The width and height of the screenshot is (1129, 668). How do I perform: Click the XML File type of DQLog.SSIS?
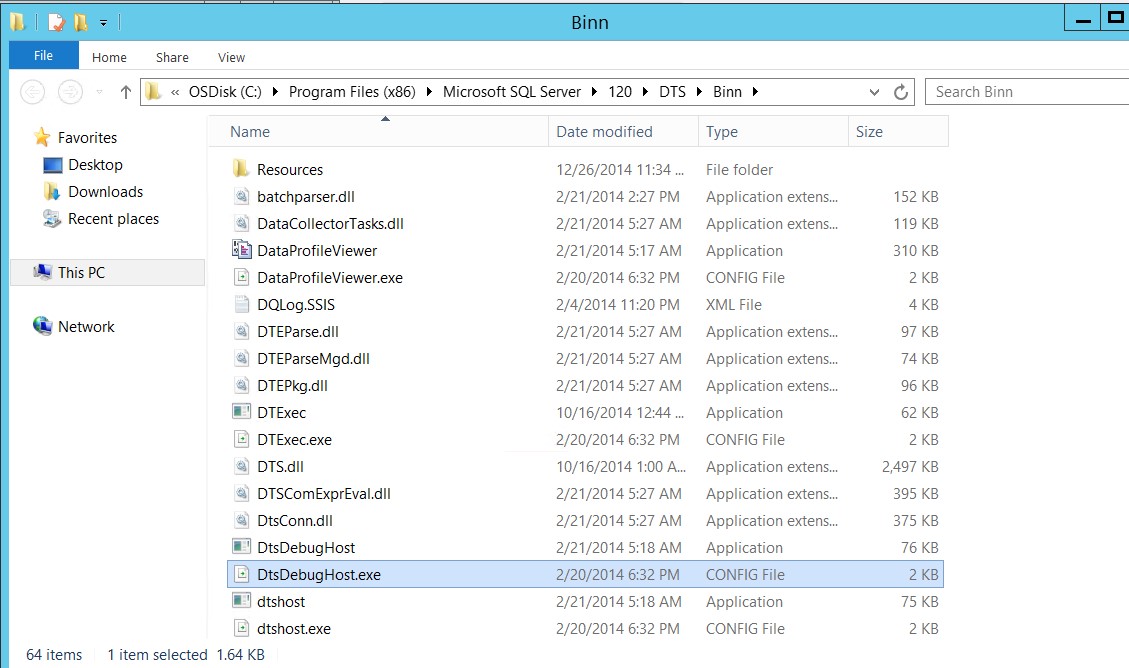(x=734, y=304)
